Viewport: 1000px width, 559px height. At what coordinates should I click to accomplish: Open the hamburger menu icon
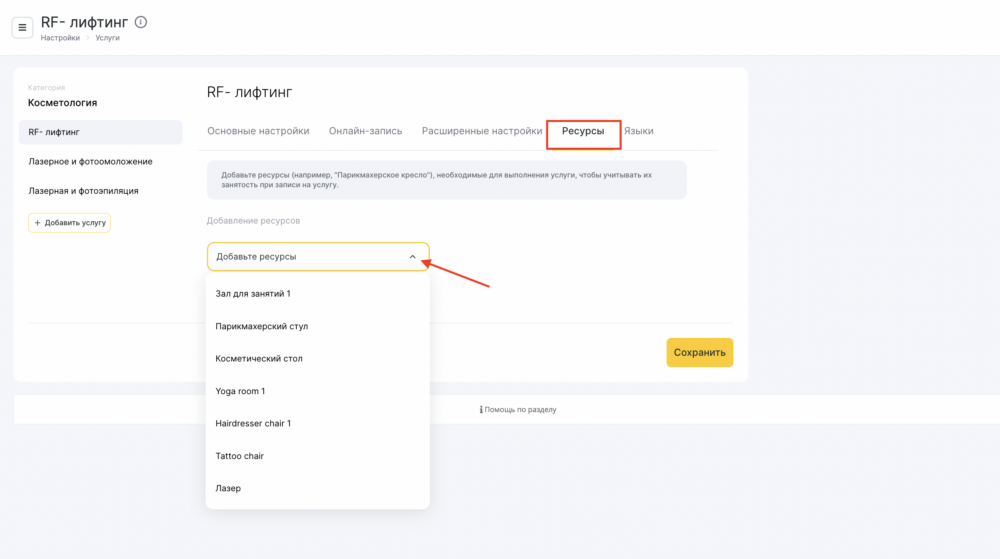coord(22,27)
